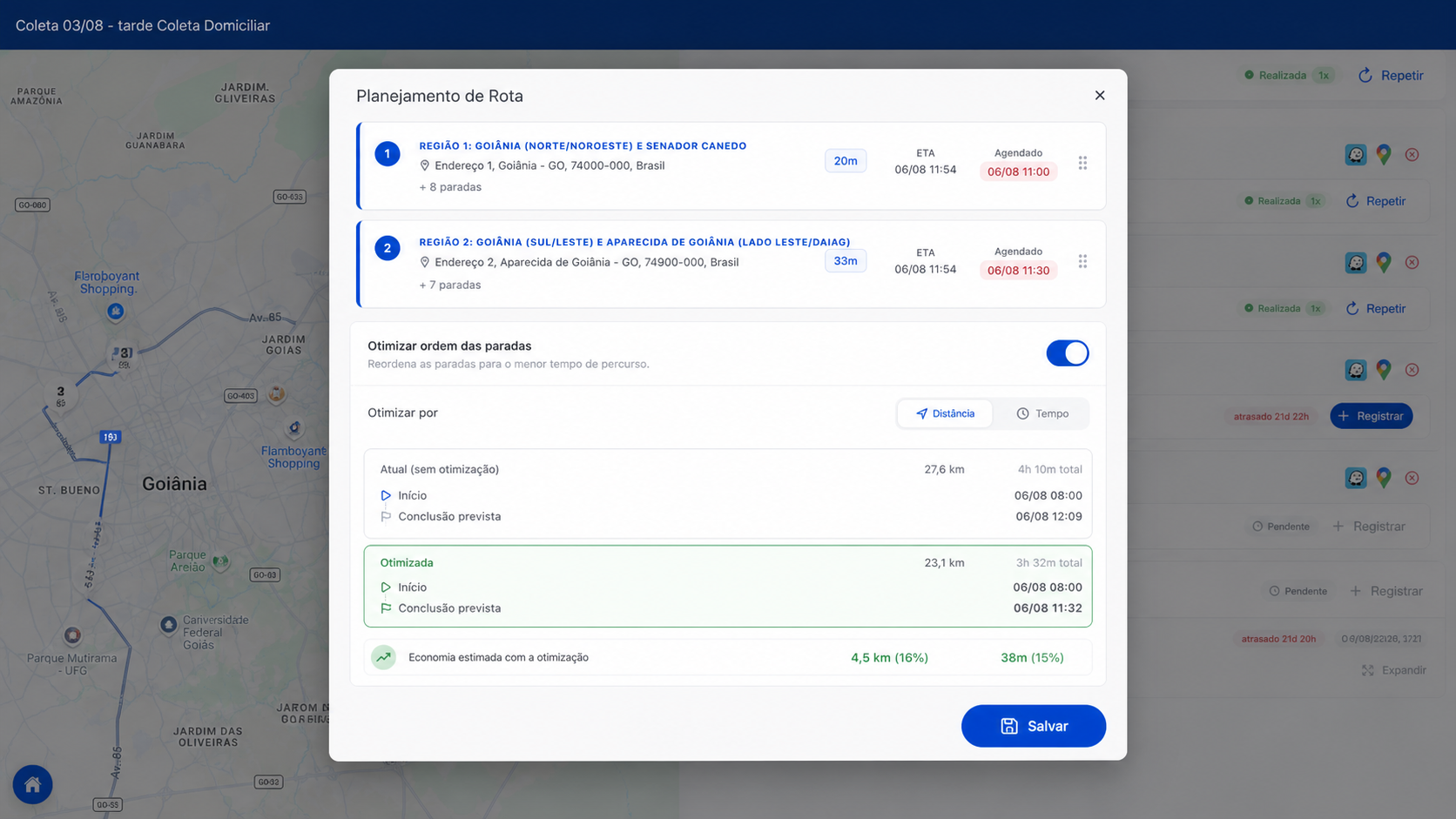Image resolution: width=1456 pixels, height=819 pixels.
Task: Open Google Maps icon just above atrasado 21d 22h row
Action: 1384,370
